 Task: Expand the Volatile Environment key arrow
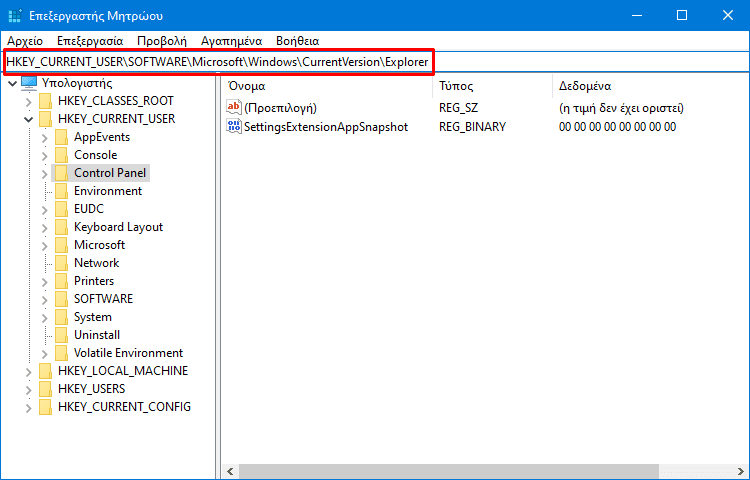[x=44, y=354]
